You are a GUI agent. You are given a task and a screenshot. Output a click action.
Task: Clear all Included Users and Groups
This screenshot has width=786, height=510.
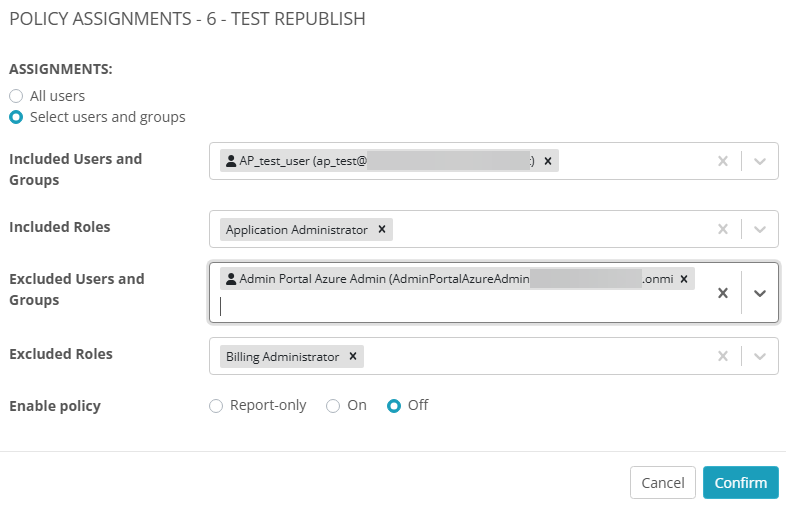(723, 161)
